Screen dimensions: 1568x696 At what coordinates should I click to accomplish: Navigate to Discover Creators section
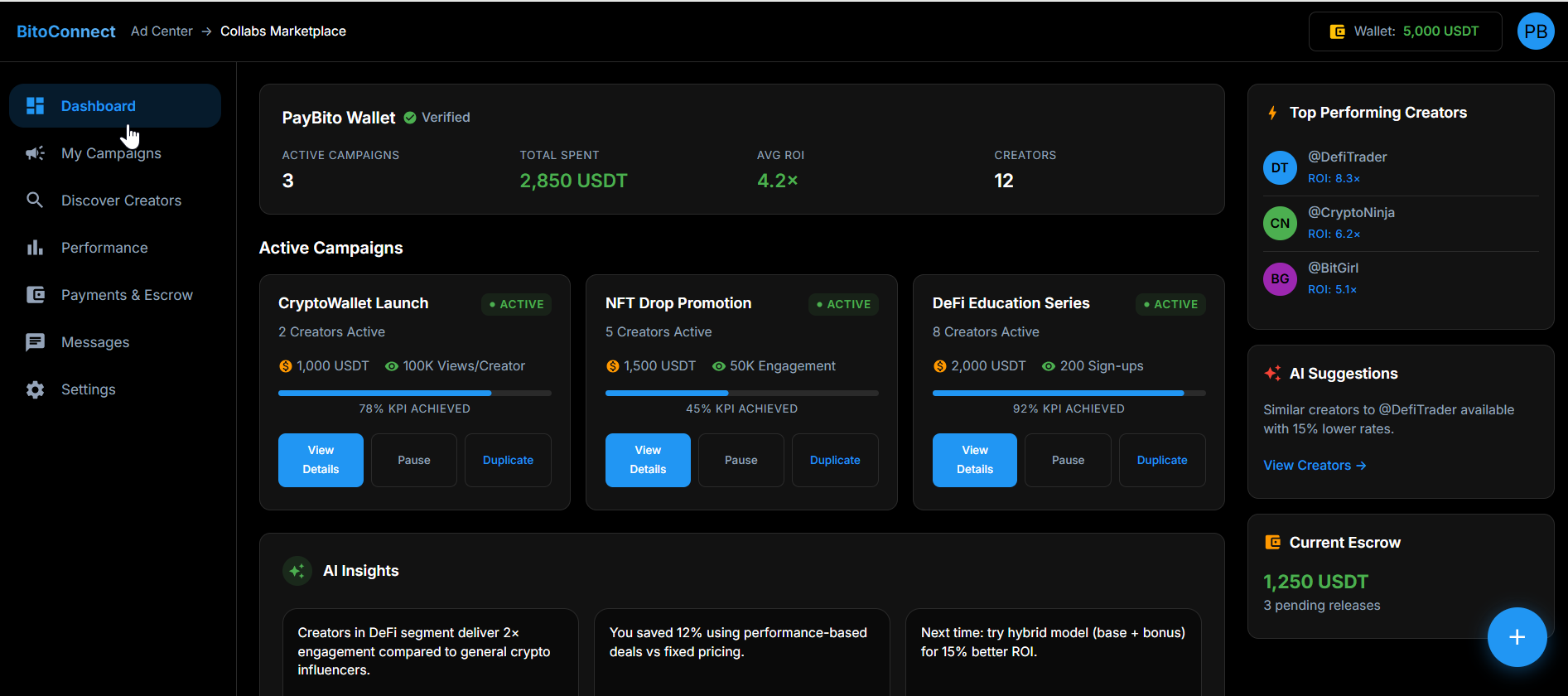[x=121, y=201]
